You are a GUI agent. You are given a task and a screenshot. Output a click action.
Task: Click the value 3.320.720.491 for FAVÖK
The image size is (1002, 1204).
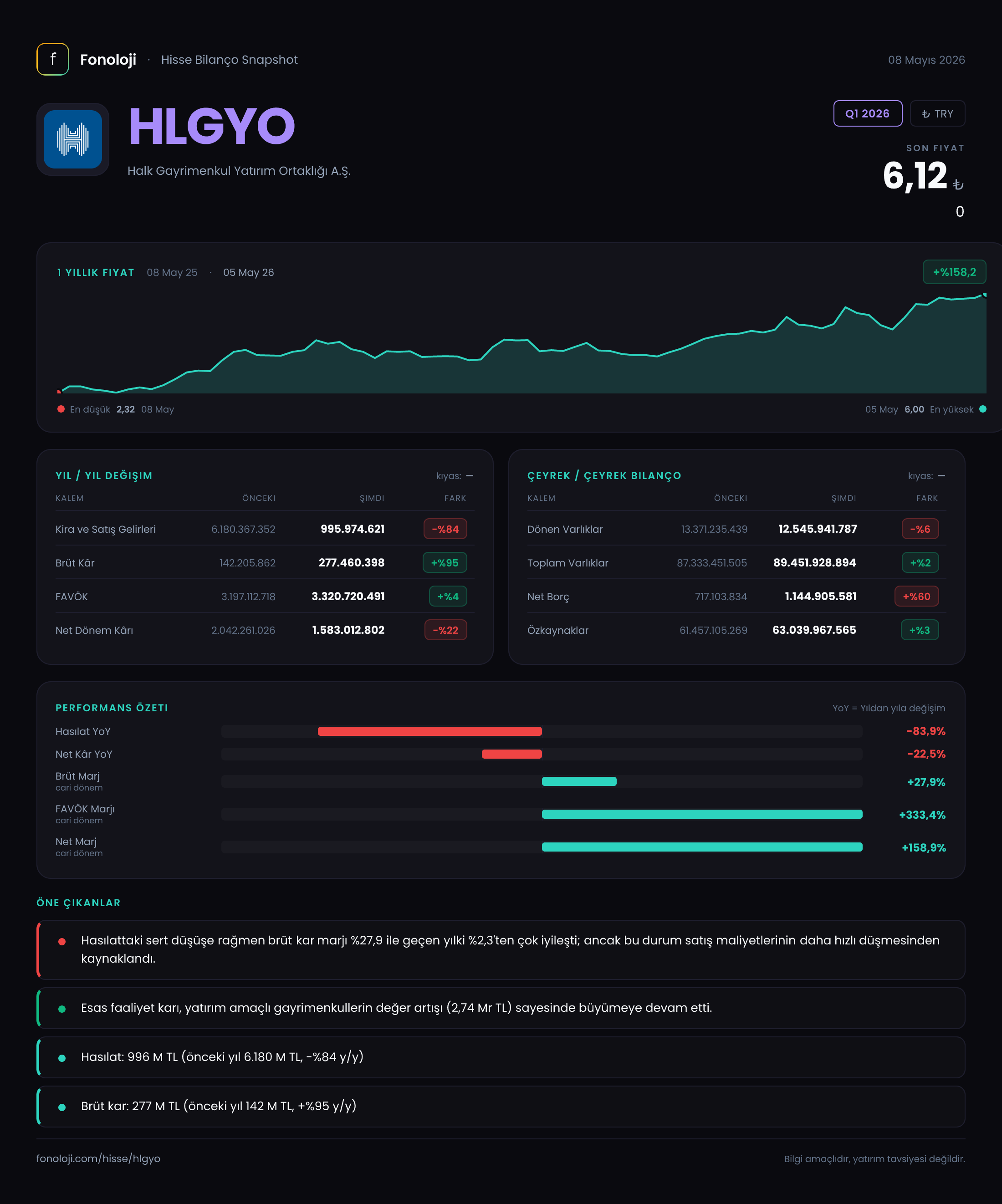pos(348,597)
